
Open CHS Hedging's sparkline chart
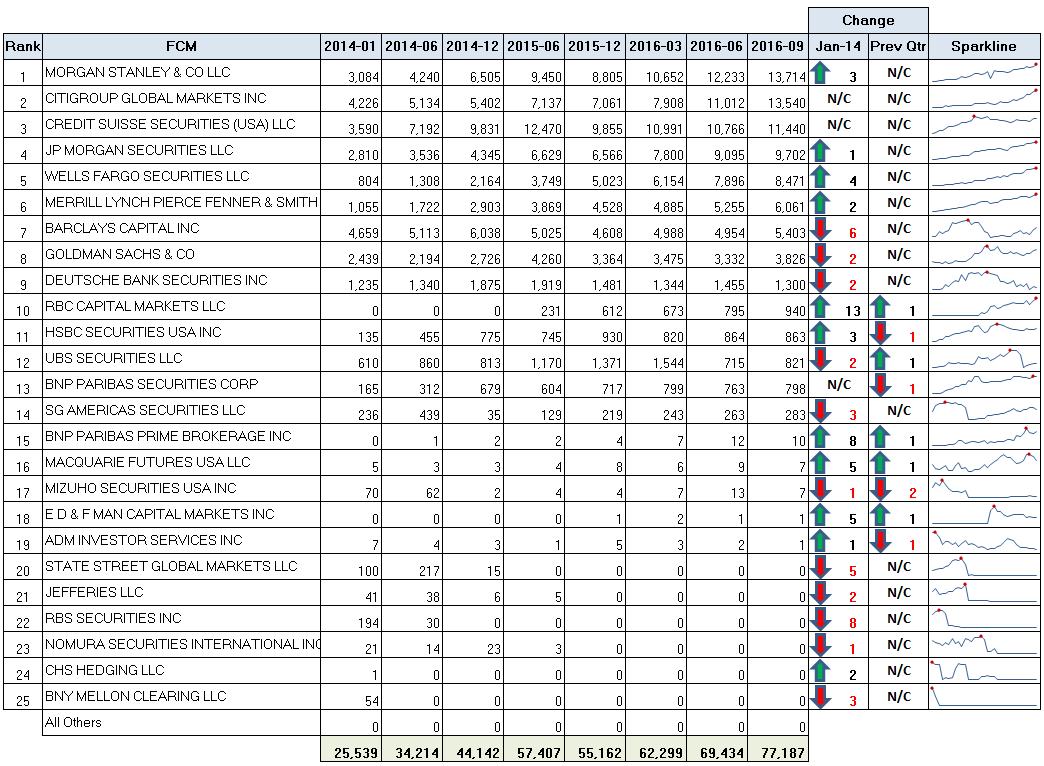[x=984, y=670]
